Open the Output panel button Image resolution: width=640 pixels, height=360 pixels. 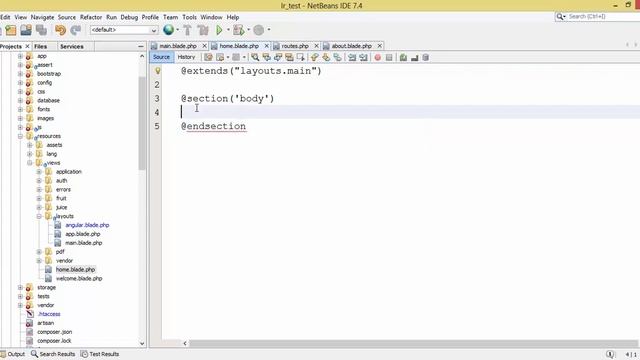click(x=13, y=354)
